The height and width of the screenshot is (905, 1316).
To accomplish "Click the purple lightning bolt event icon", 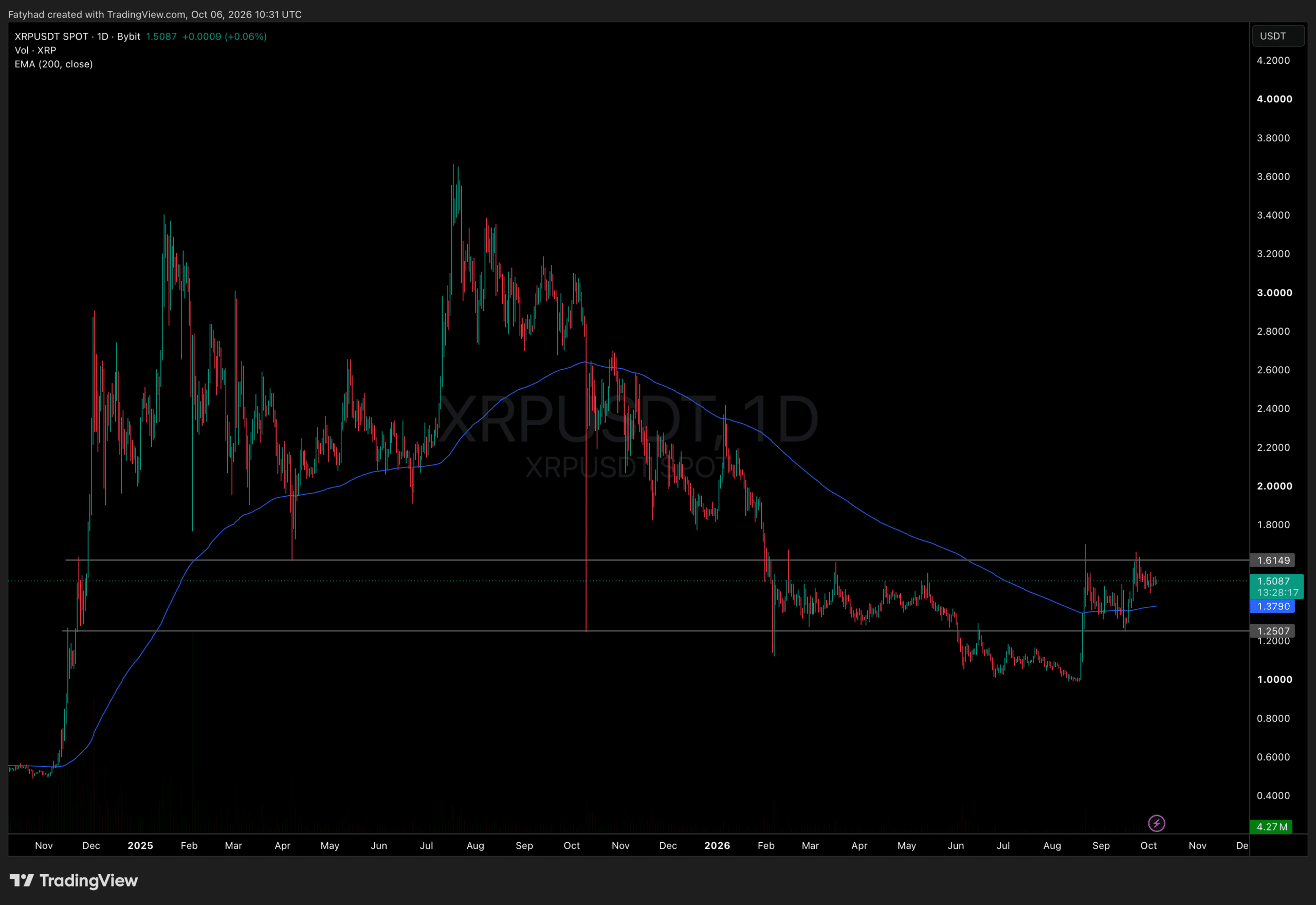I will tap(1156, 823).
